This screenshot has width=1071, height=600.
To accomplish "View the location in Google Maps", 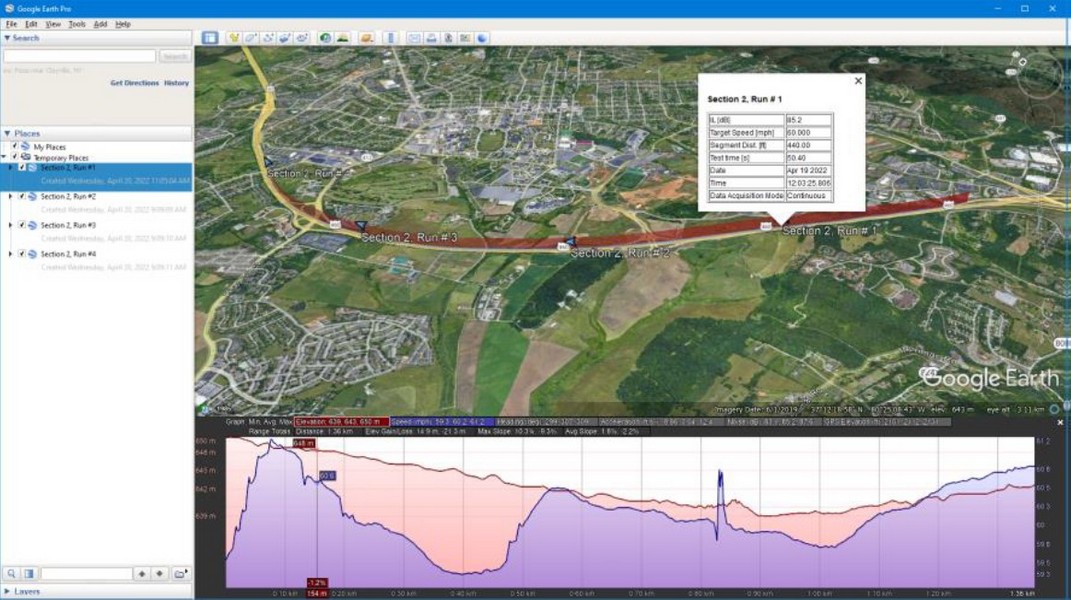I will tap(466, 38).
